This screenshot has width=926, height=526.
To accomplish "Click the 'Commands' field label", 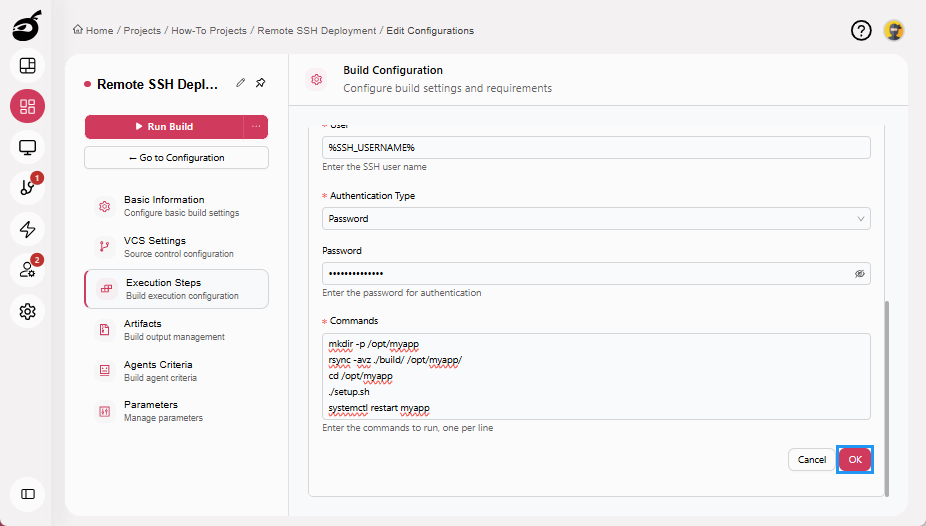I will 354,321.
